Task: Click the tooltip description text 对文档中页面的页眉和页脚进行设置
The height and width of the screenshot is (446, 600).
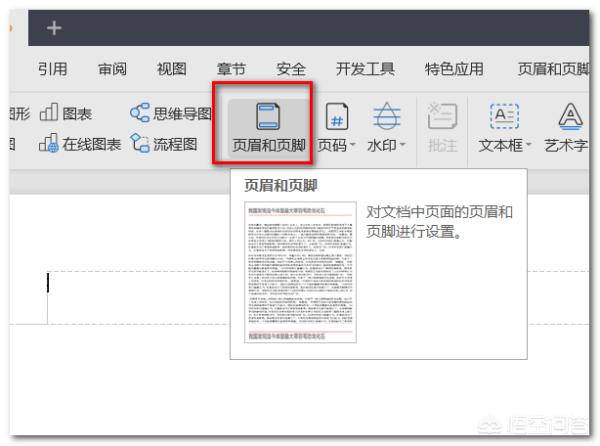Action: pyautogui.click(x=439, y=221)
